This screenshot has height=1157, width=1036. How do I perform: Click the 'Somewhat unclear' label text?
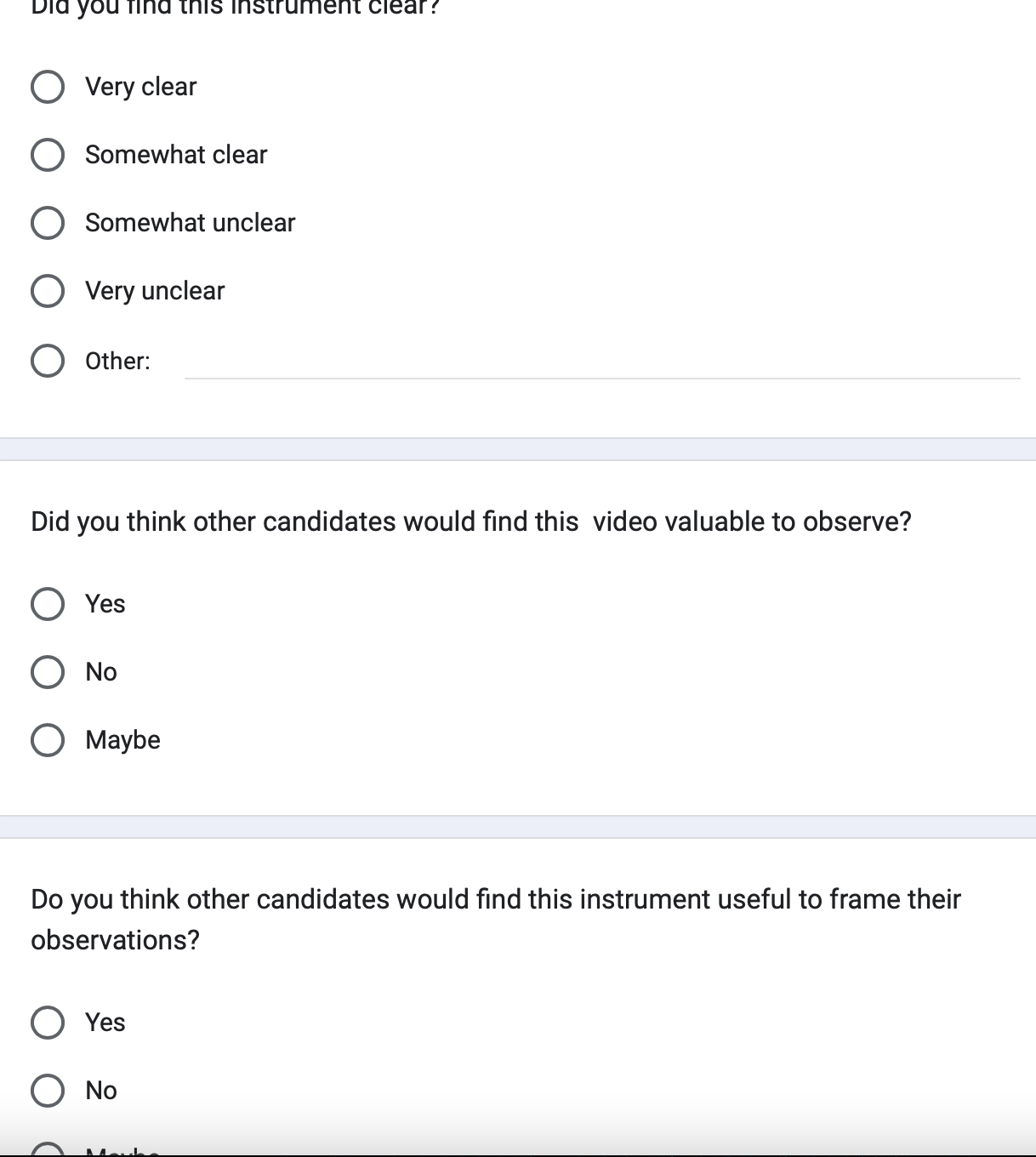coord(191,223)
